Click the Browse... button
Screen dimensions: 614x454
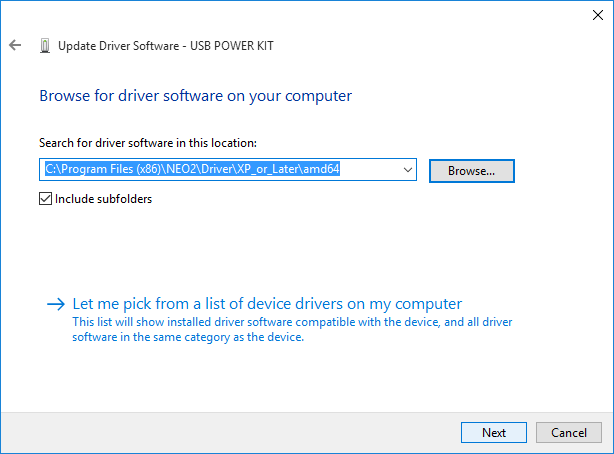click(x=471, y=171)
